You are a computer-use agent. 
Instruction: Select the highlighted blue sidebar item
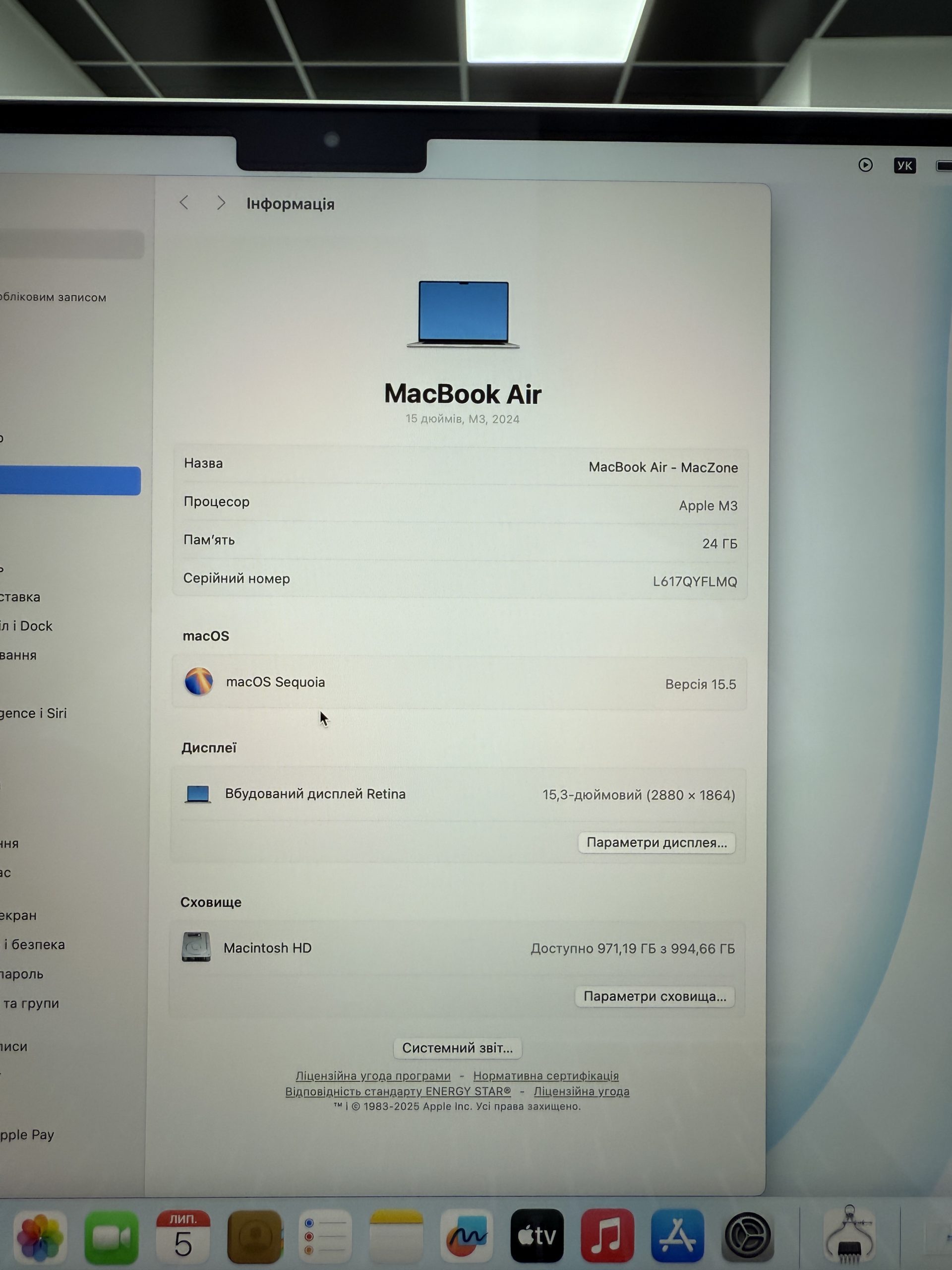pos(70,481)
